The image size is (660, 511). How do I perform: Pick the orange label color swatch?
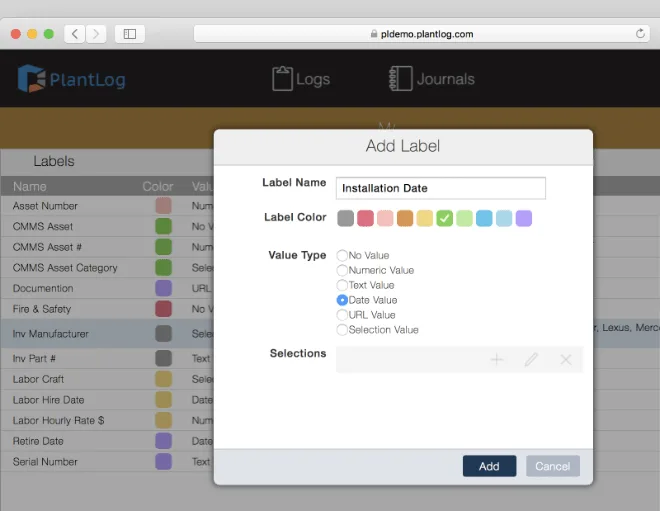[405, 218]
